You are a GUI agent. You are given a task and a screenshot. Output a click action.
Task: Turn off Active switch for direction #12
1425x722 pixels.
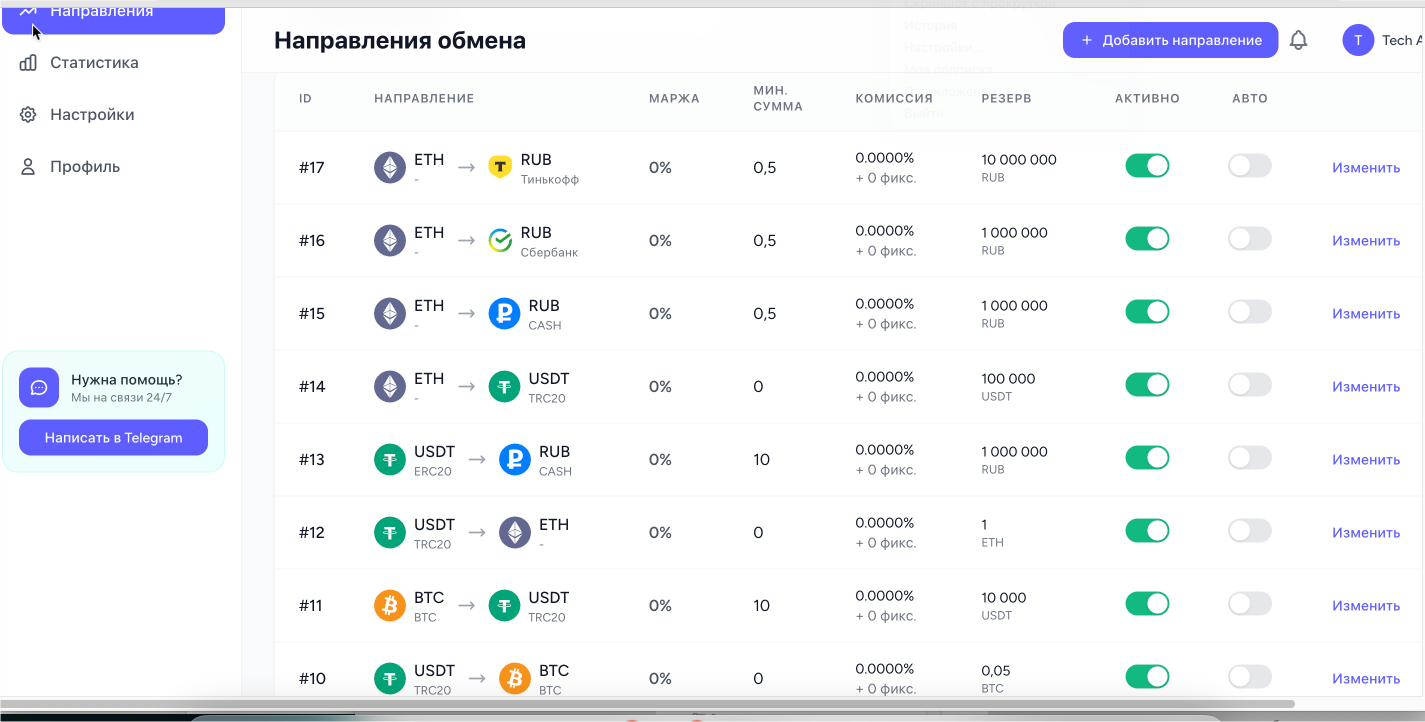pyautogui.click(x=1147, y=531)
